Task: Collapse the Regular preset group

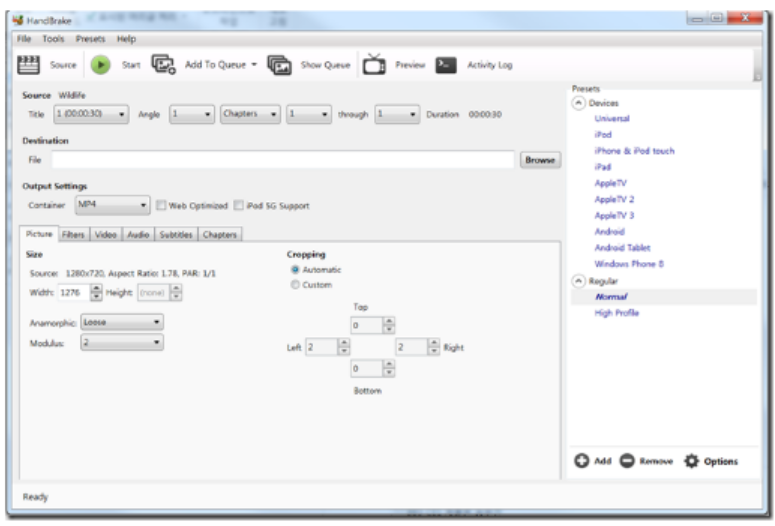Action: [578, 281]
